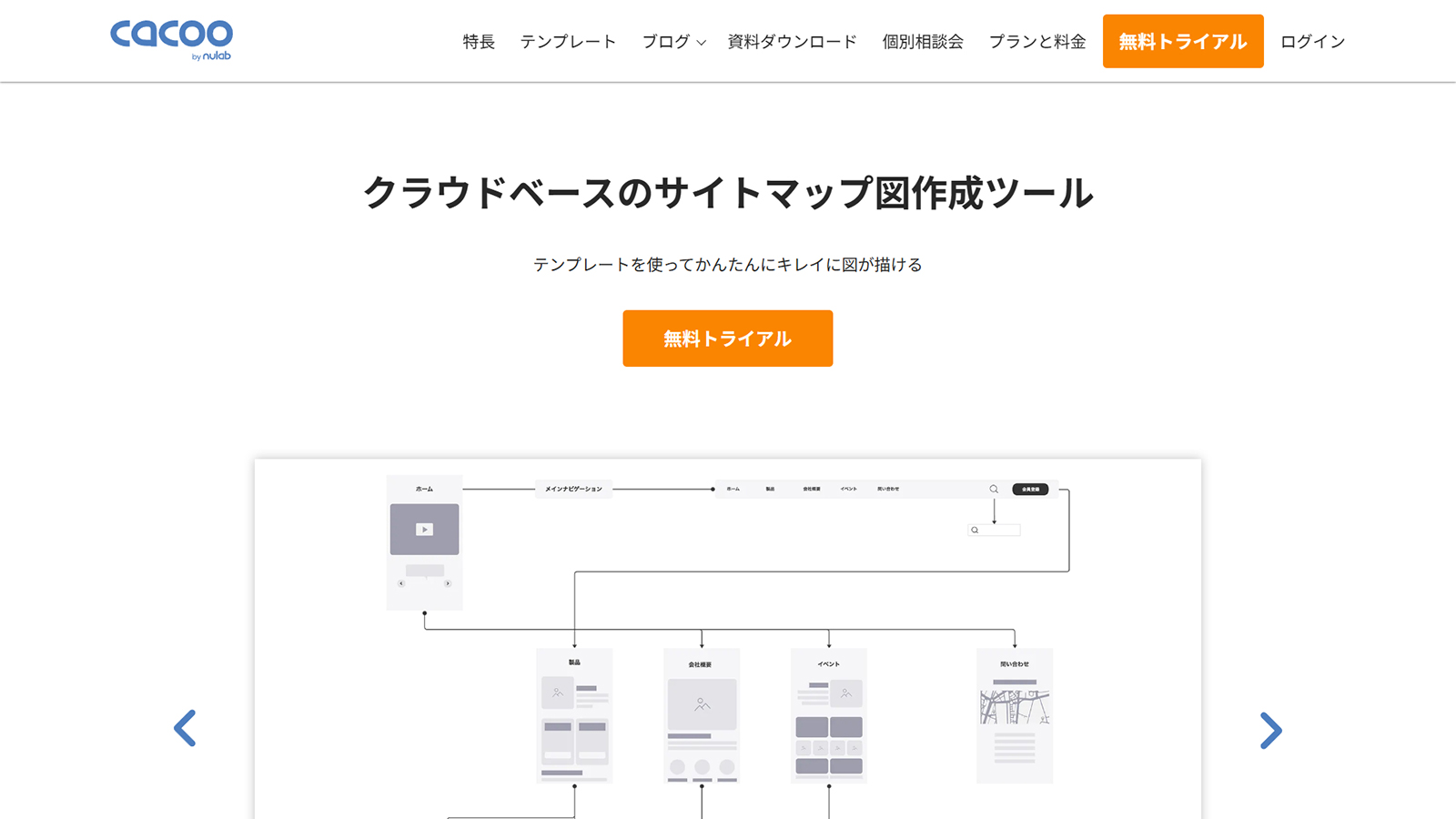Open the テンプレート menu item
This screenshot has width=1456, height=819.
click(568, 42)
